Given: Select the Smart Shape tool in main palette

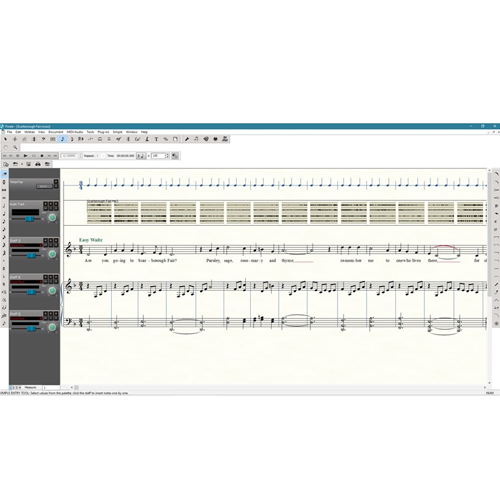Looking at the screenshot, I should point(100,139).
